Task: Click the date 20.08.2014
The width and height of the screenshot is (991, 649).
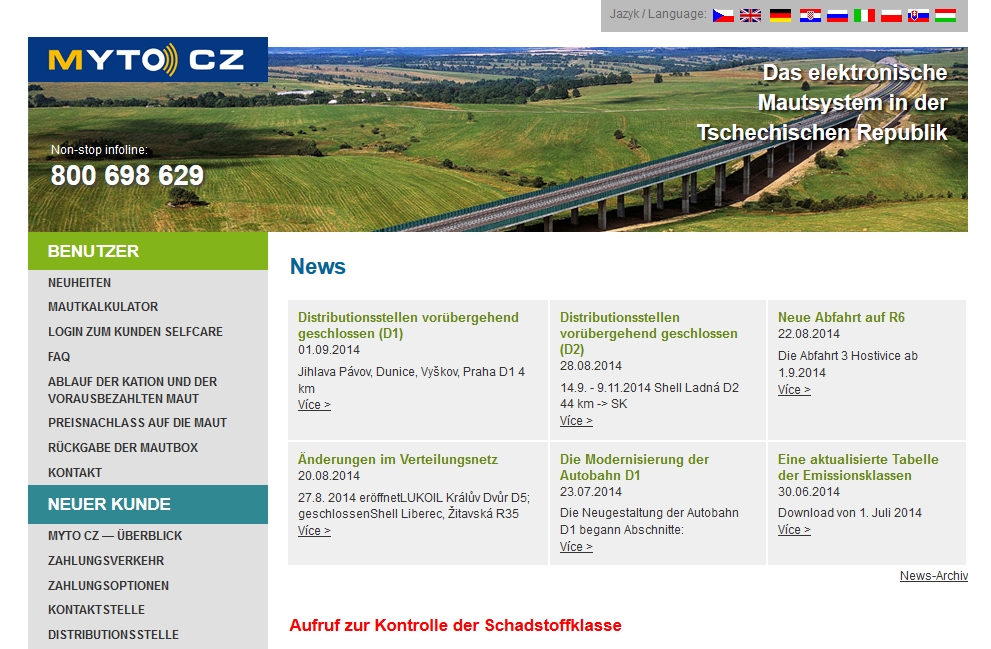Action: point(329,475)
